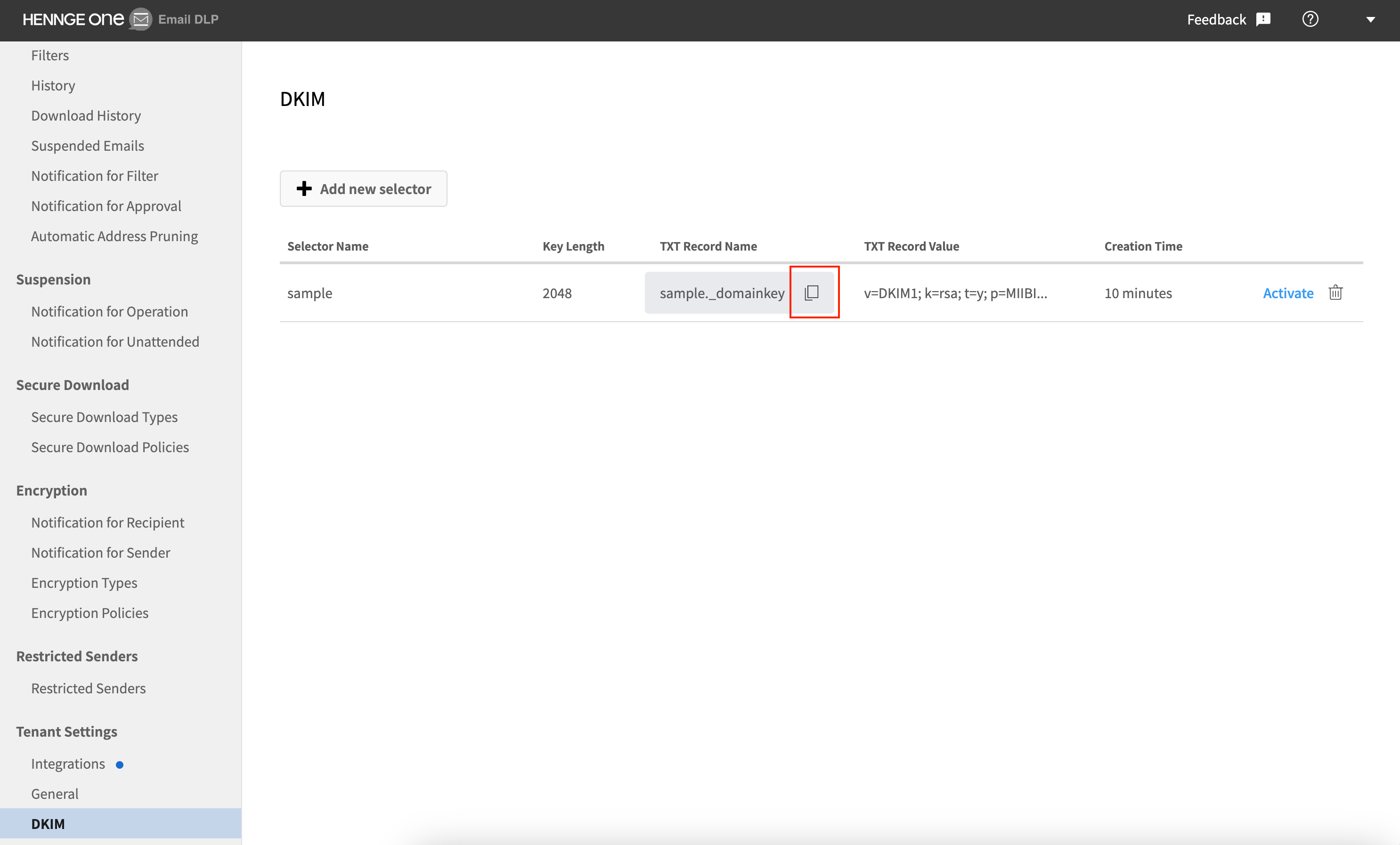The image size is (1400, 845).
Task: Open Filters in the sidebar
Action: tap(50, 55)
